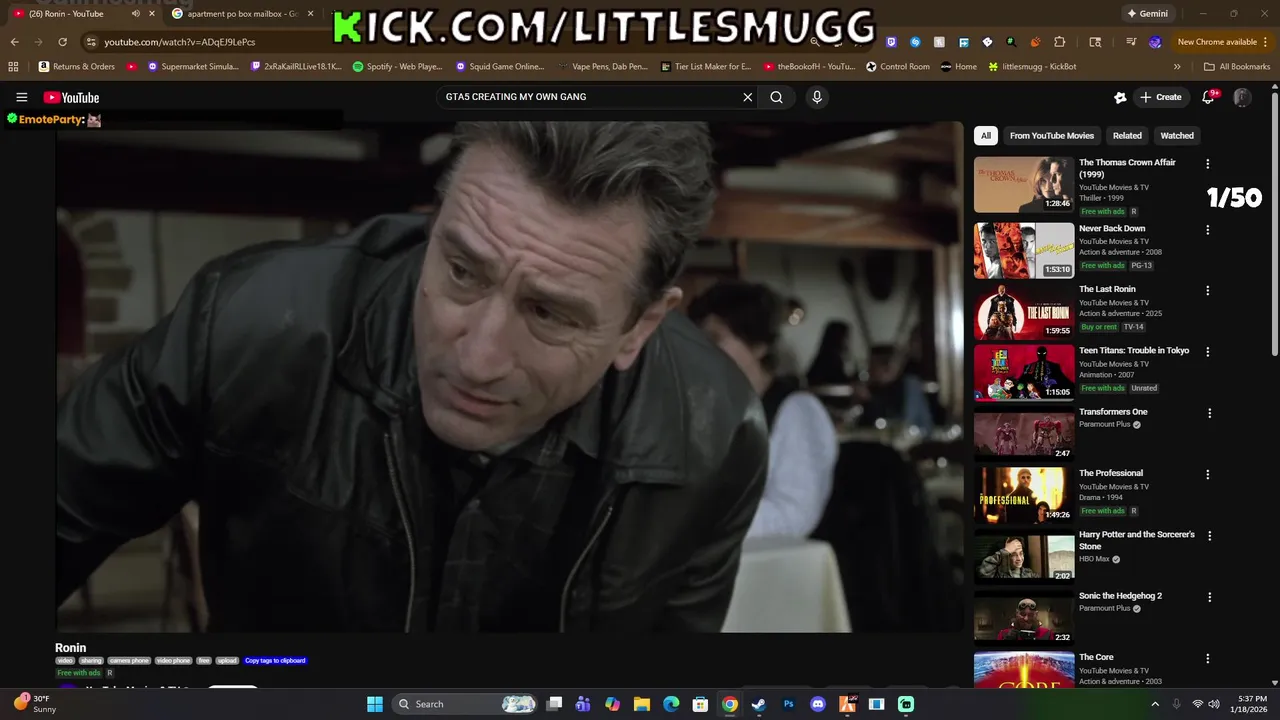
Task: Show hidden system tray icons
Action: (1155, 704)
